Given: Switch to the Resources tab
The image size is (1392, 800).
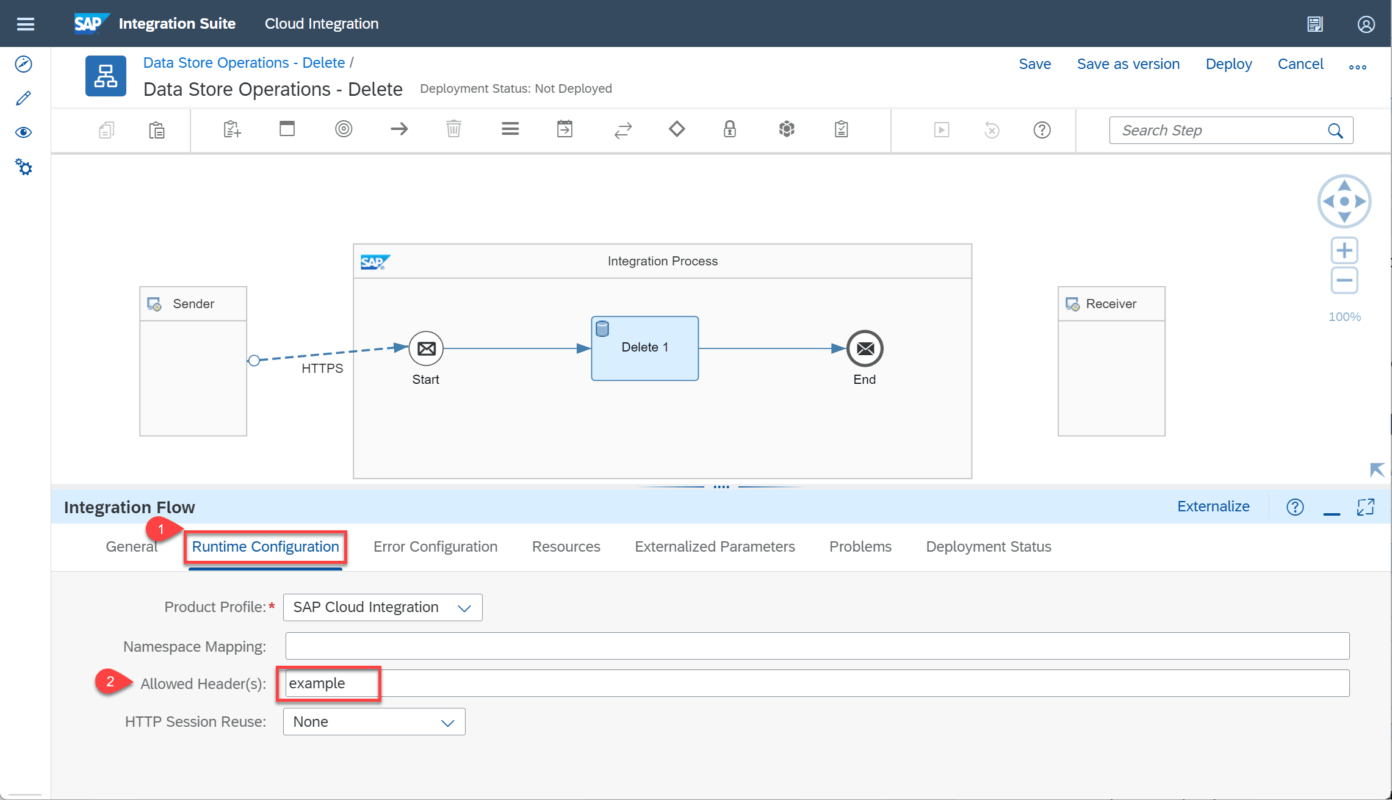Looking at the screenshot, I should pos(566,547).
